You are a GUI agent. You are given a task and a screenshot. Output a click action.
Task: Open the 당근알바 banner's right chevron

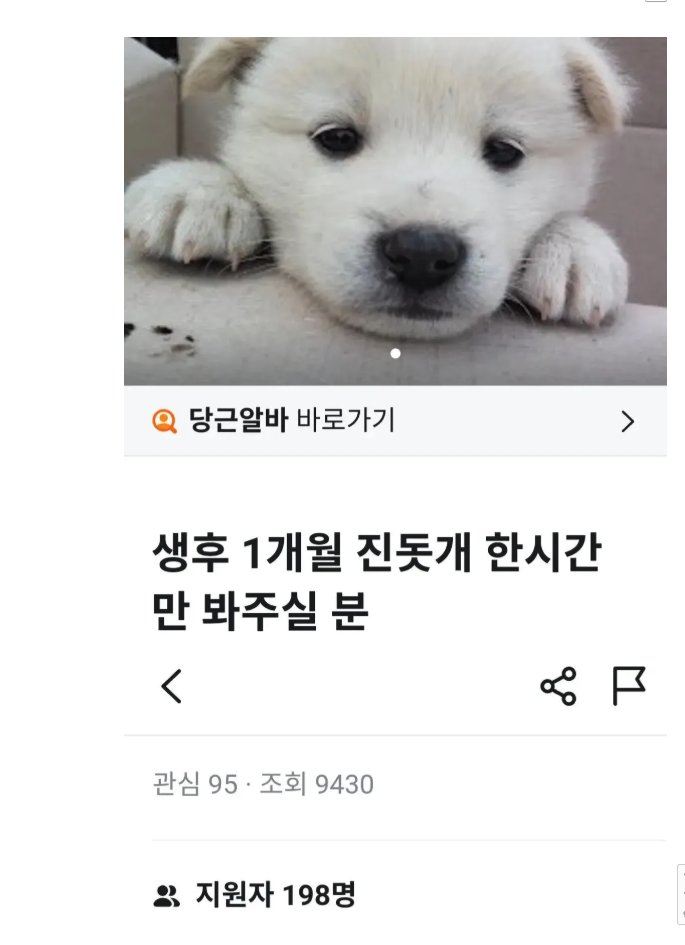point(627,421)
